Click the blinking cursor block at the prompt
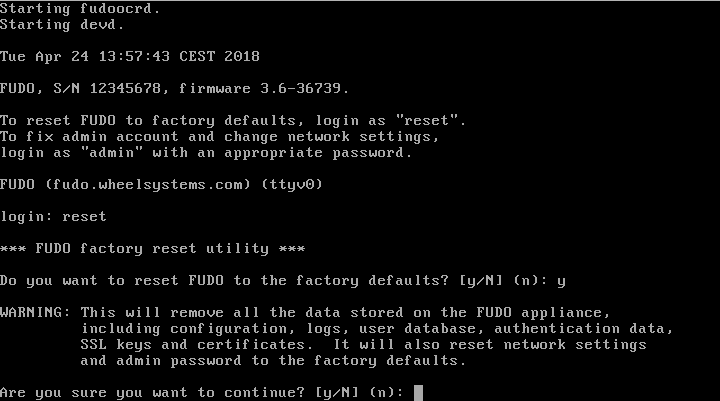This screenshot has width=720, height=401. click(418, 393)
